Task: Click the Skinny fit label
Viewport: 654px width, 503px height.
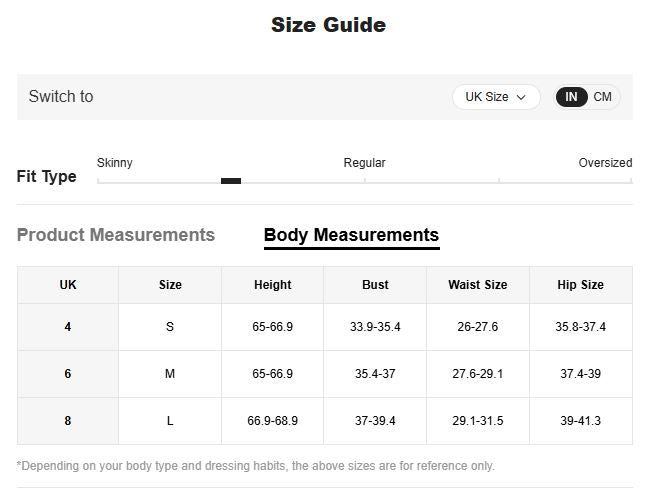Action: click(x=115, y=163)
